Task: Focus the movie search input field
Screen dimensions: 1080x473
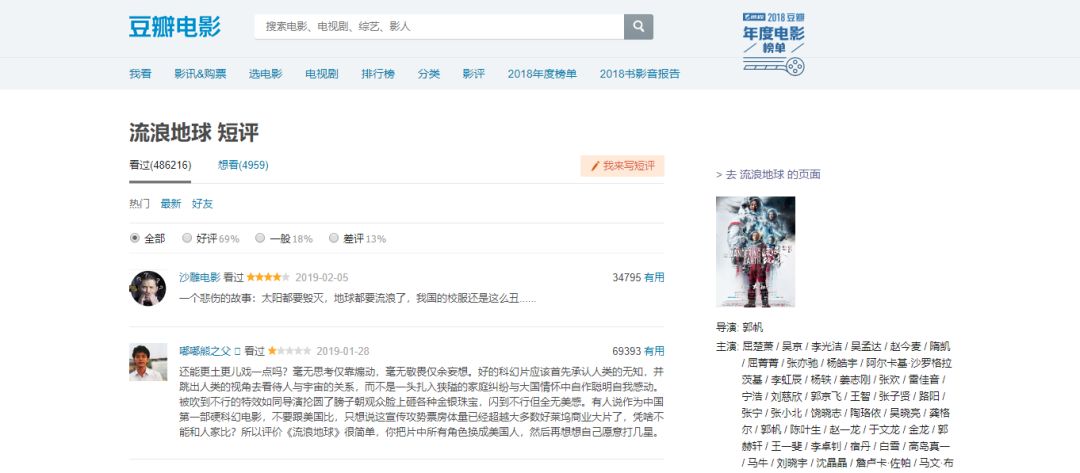Action: point(439,27)
